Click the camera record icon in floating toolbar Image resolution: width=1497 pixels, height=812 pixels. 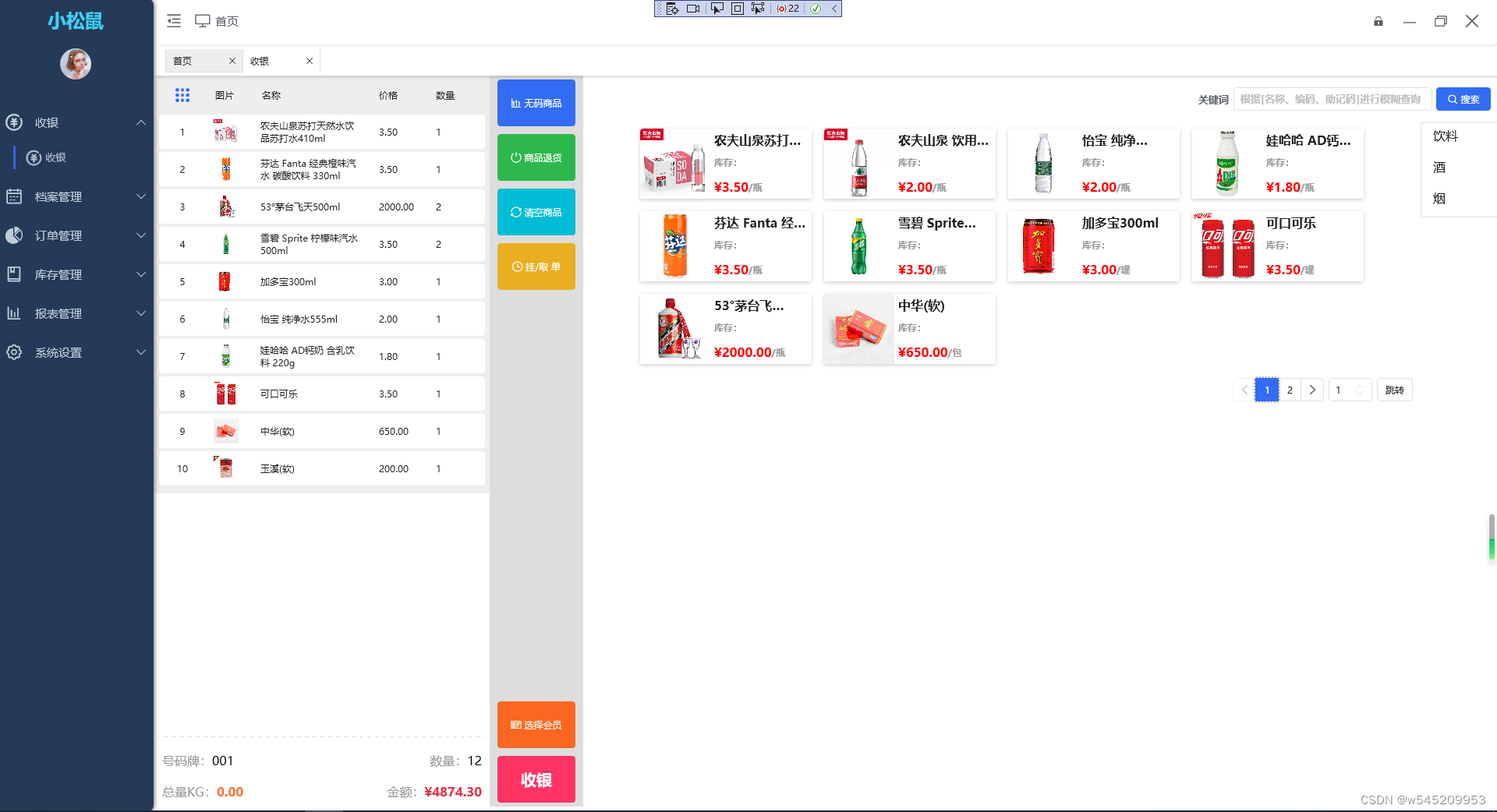coord(693,9)
